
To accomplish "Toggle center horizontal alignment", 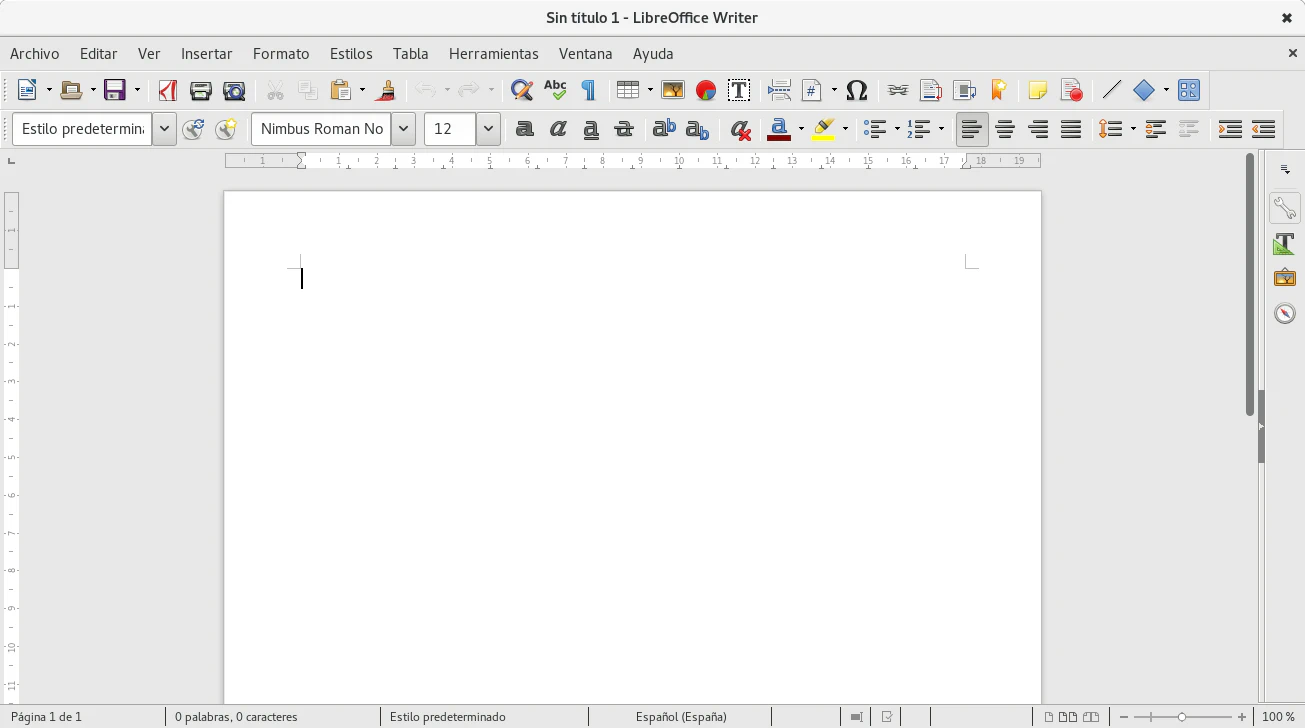I will pyautogui.click(x=1005, y=129).
